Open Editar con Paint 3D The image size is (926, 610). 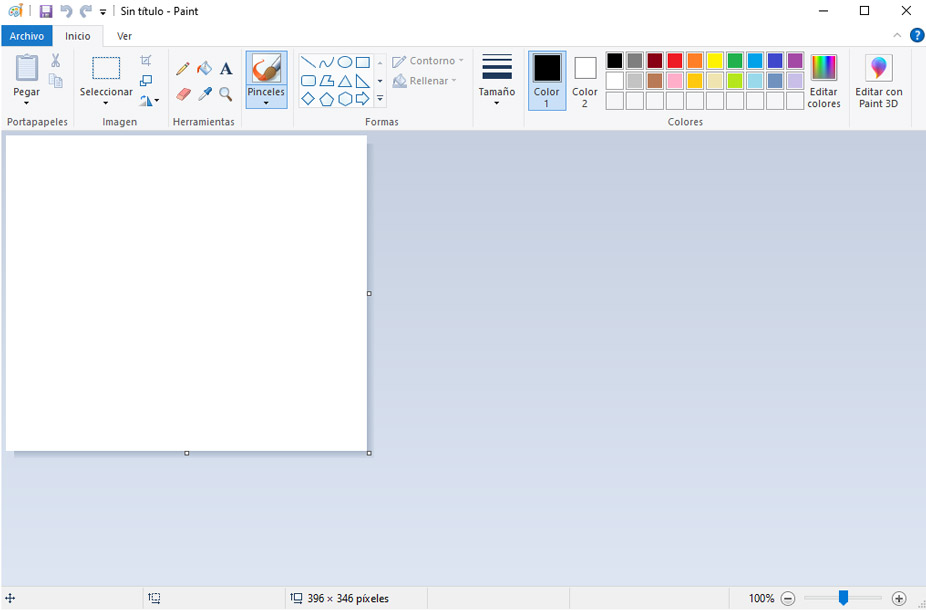tap(879, 81)
